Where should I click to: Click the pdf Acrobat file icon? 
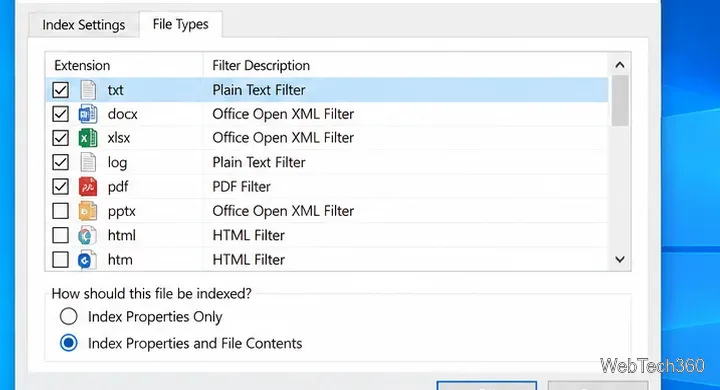[88, 187]
